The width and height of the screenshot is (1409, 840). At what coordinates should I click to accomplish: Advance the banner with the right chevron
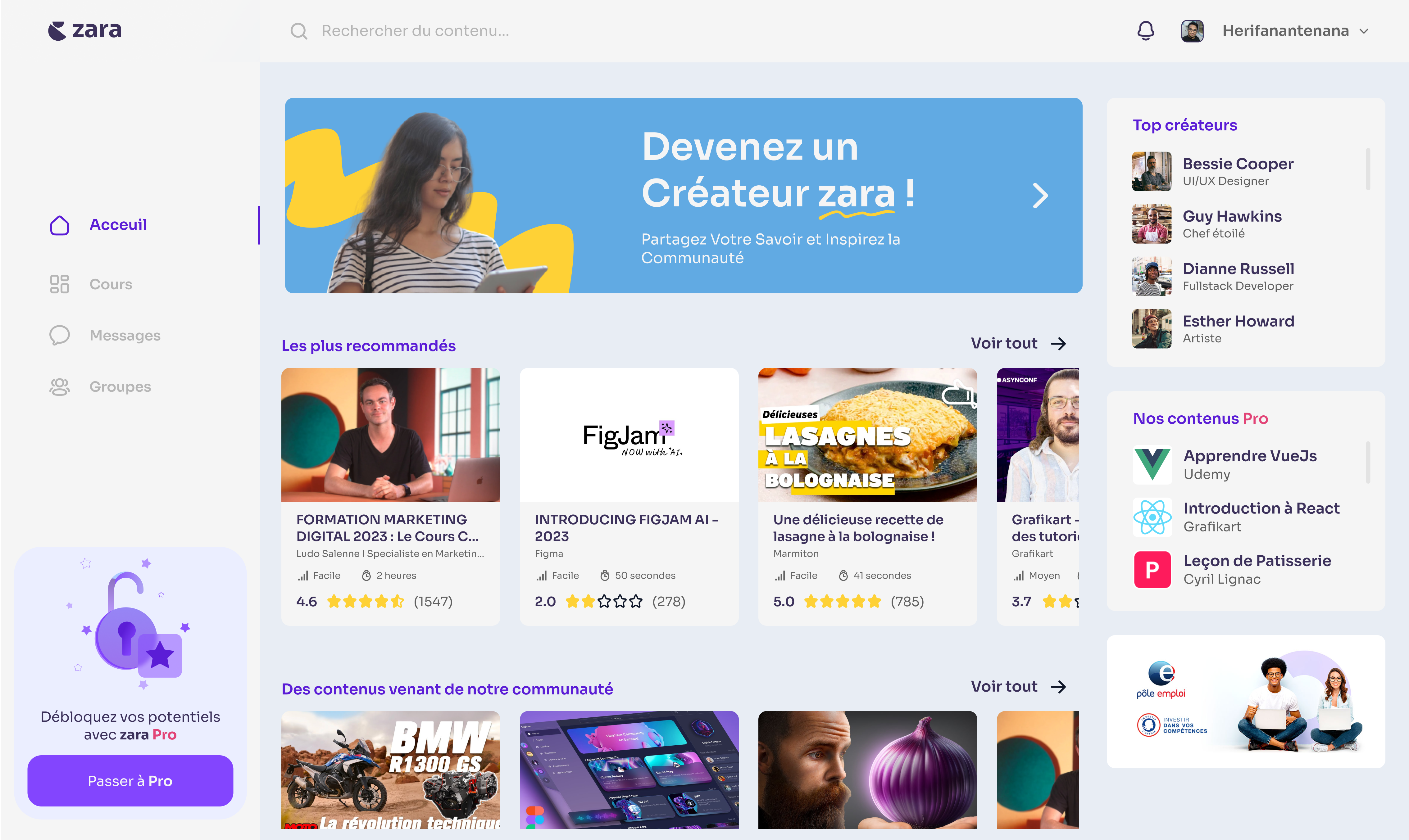pyautogui.click(x=1040, y=196)
